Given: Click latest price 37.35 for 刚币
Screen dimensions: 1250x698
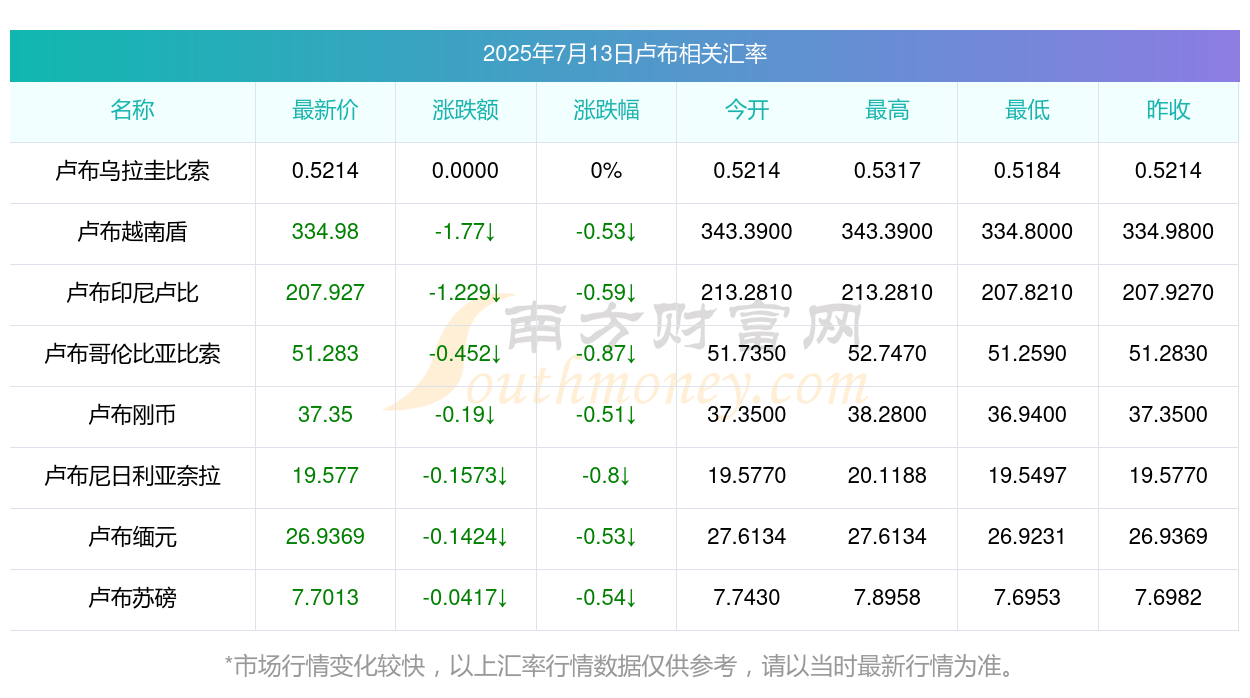Looking at the screenshot, I should [325, 415].
